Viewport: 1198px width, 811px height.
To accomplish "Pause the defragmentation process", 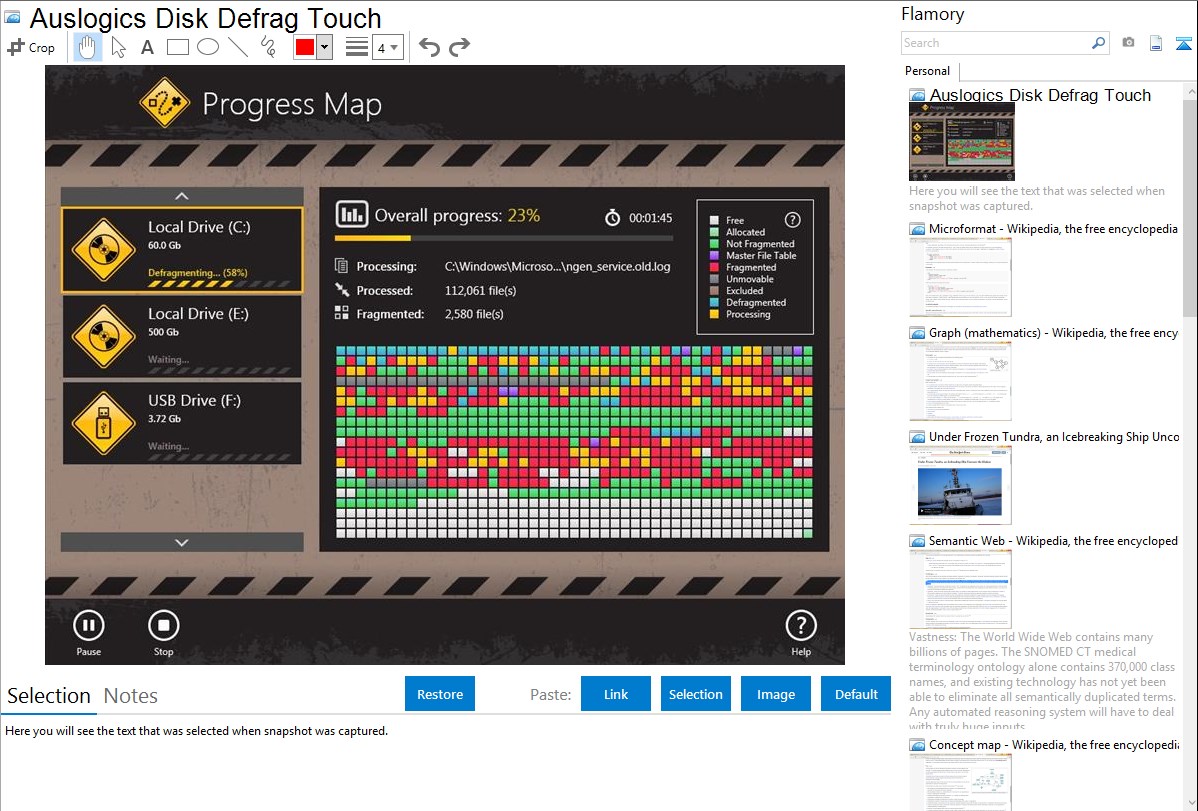I will [x=88, y=627].
